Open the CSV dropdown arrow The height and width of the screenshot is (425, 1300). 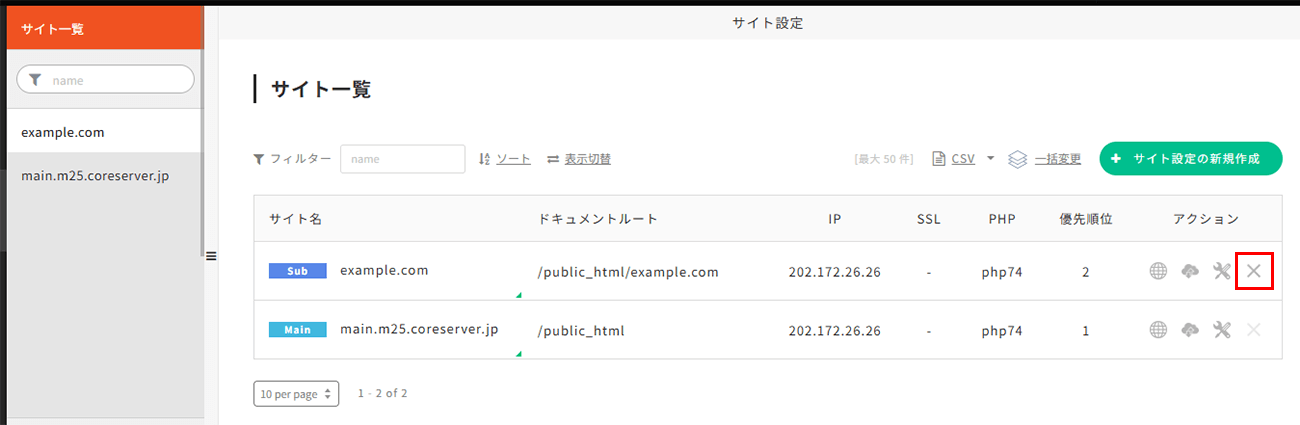tap(990, 158)
